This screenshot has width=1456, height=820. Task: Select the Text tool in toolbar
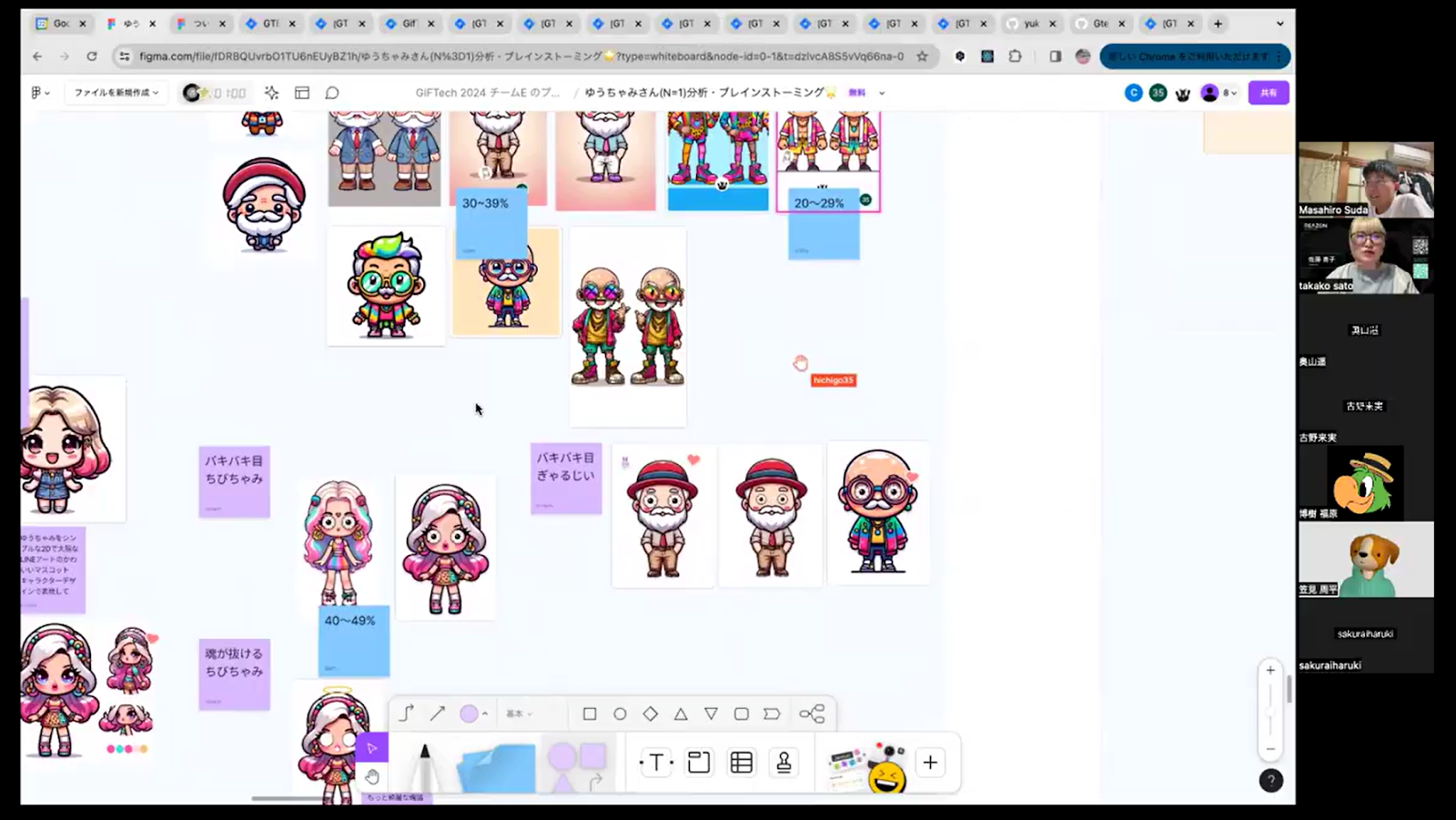[656, 763]
